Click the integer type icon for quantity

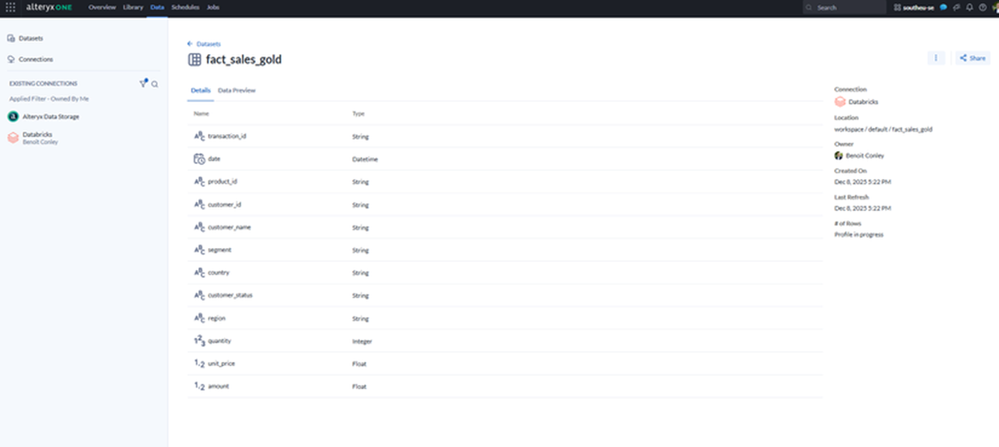(199, 341)
